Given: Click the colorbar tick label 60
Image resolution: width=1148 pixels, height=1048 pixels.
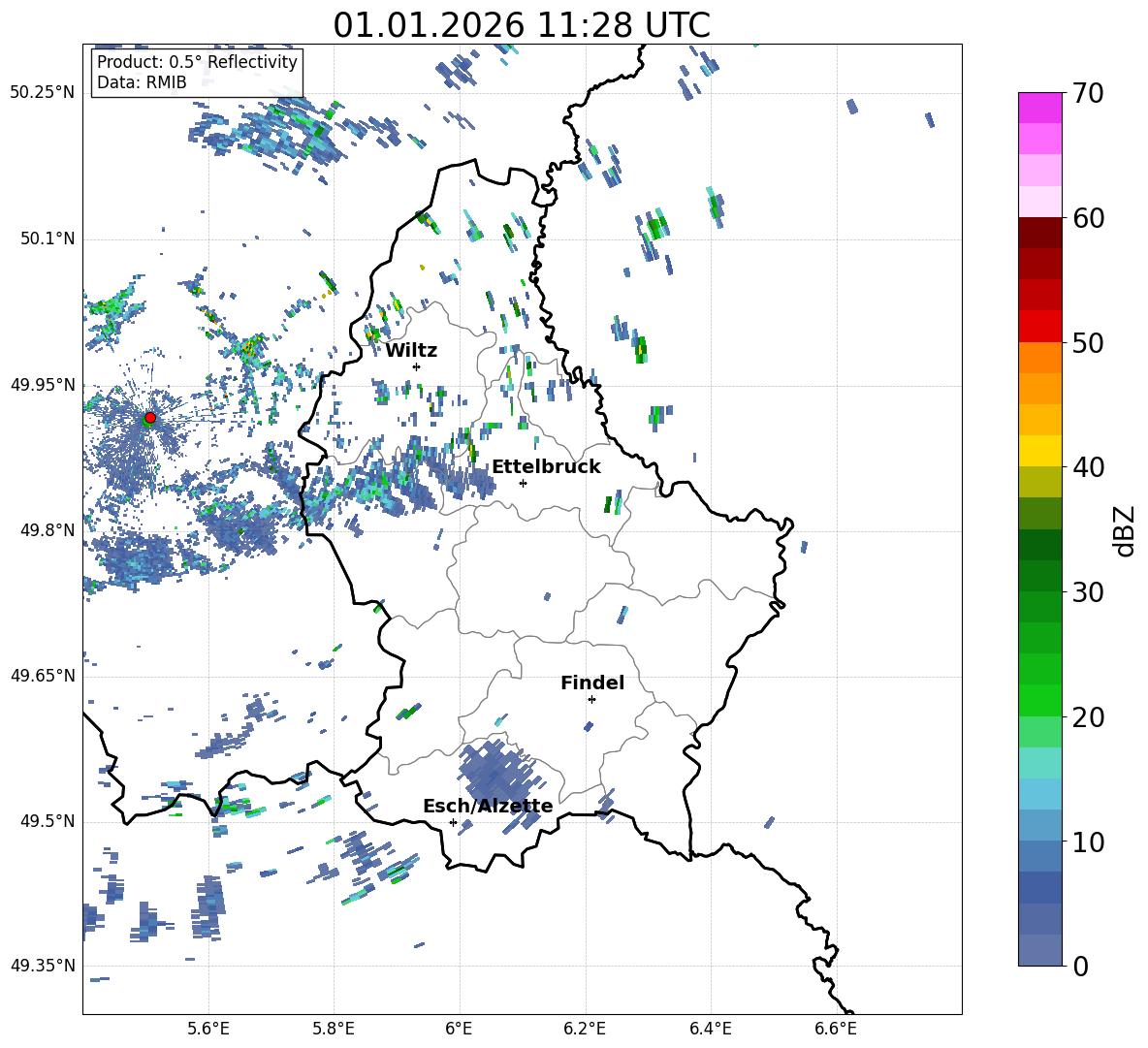Looking at the screenshot, I should click(1089, 218).
